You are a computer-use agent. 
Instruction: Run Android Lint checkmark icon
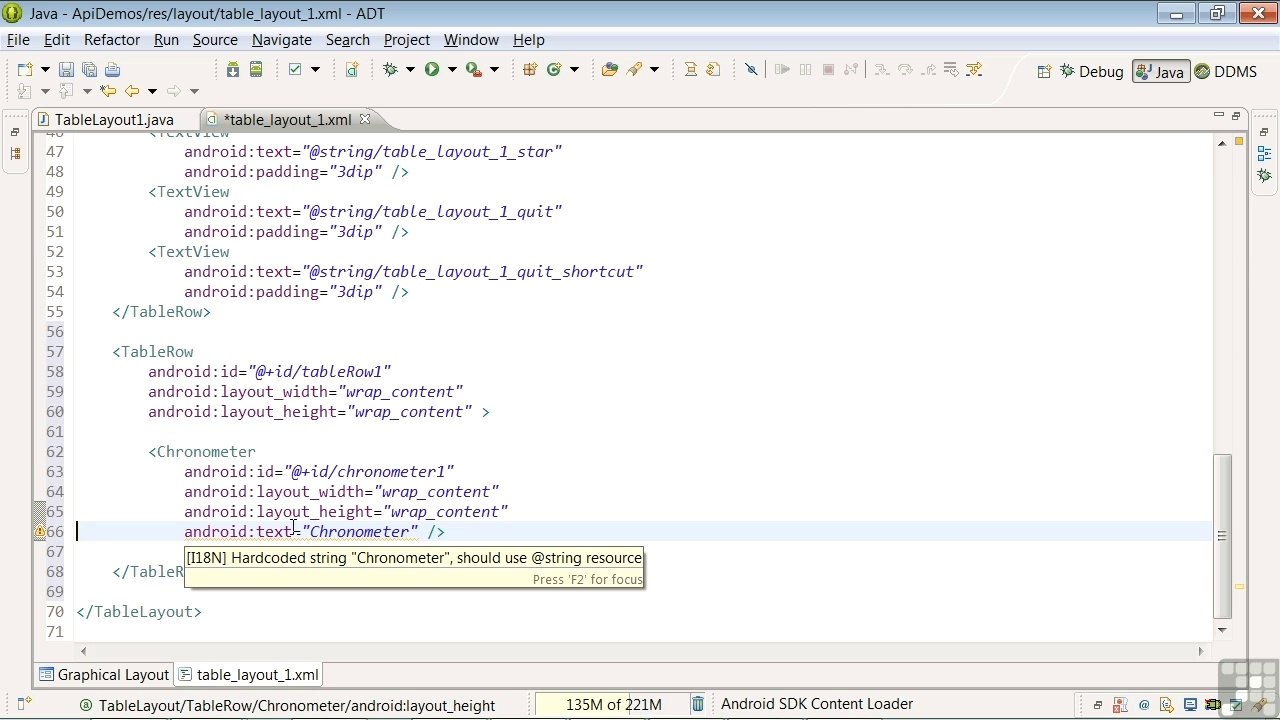[x=295, y=69]
